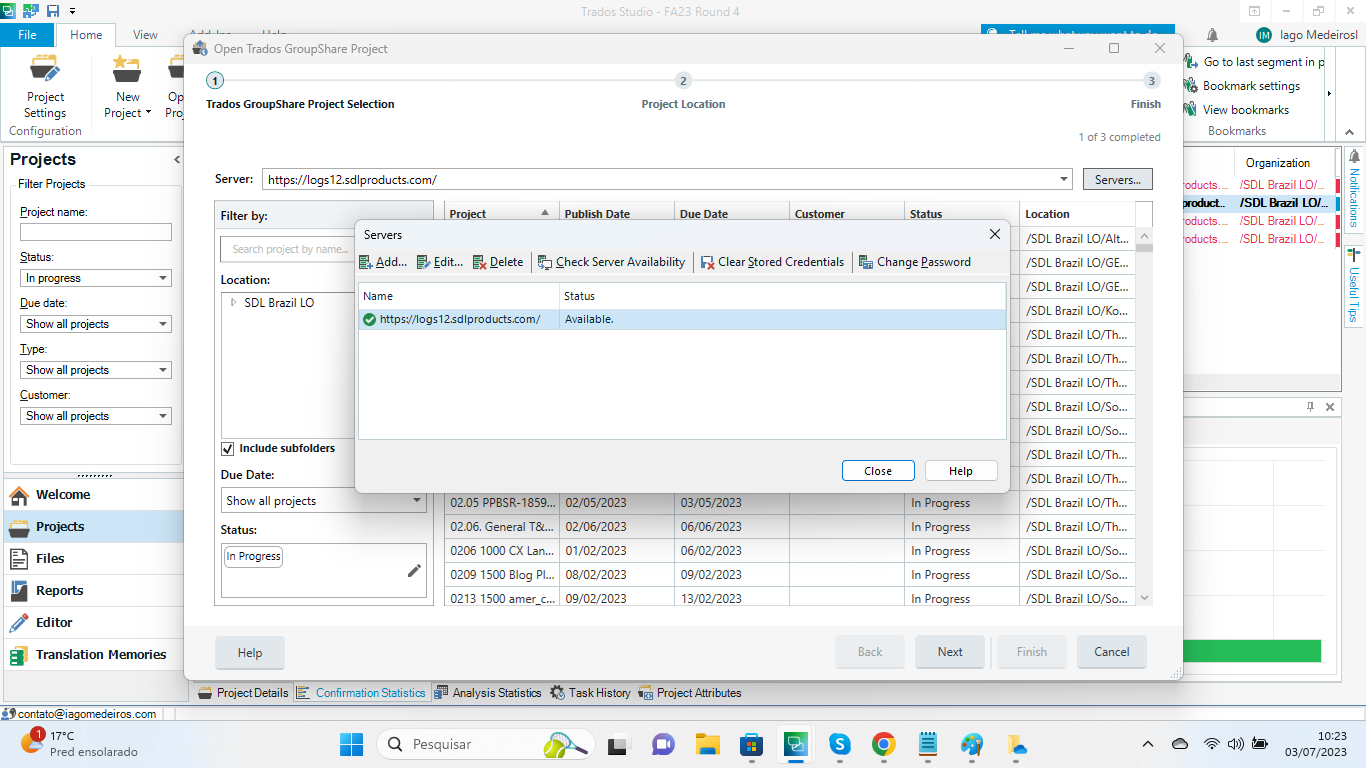Click Check Server Availability icon
The height and width of the screenshot is (768, 1366).
(545, 262)
